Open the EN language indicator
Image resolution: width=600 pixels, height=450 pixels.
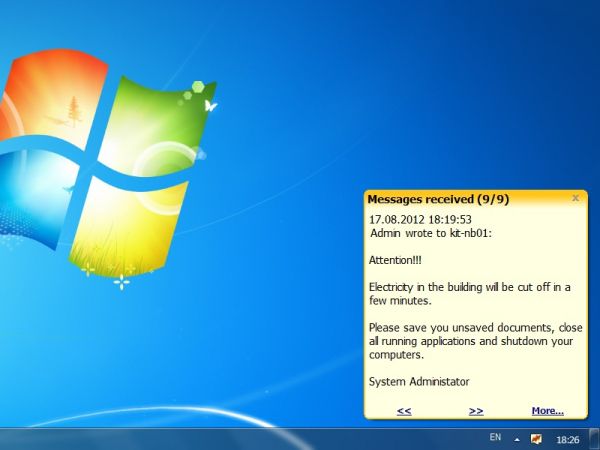pyautogui.click(x=495, y=437)
